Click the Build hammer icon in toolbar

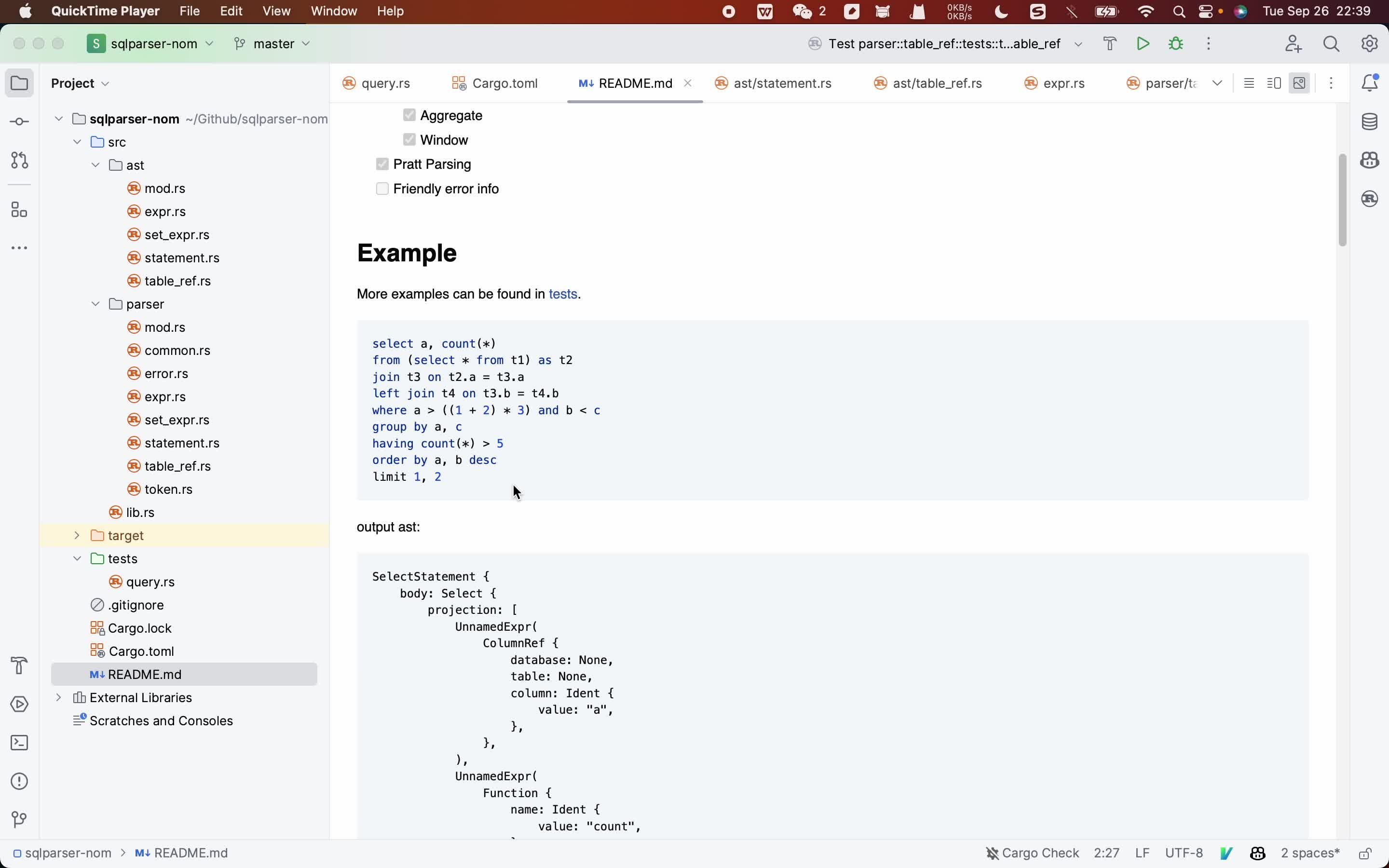tap(1109, 43)
